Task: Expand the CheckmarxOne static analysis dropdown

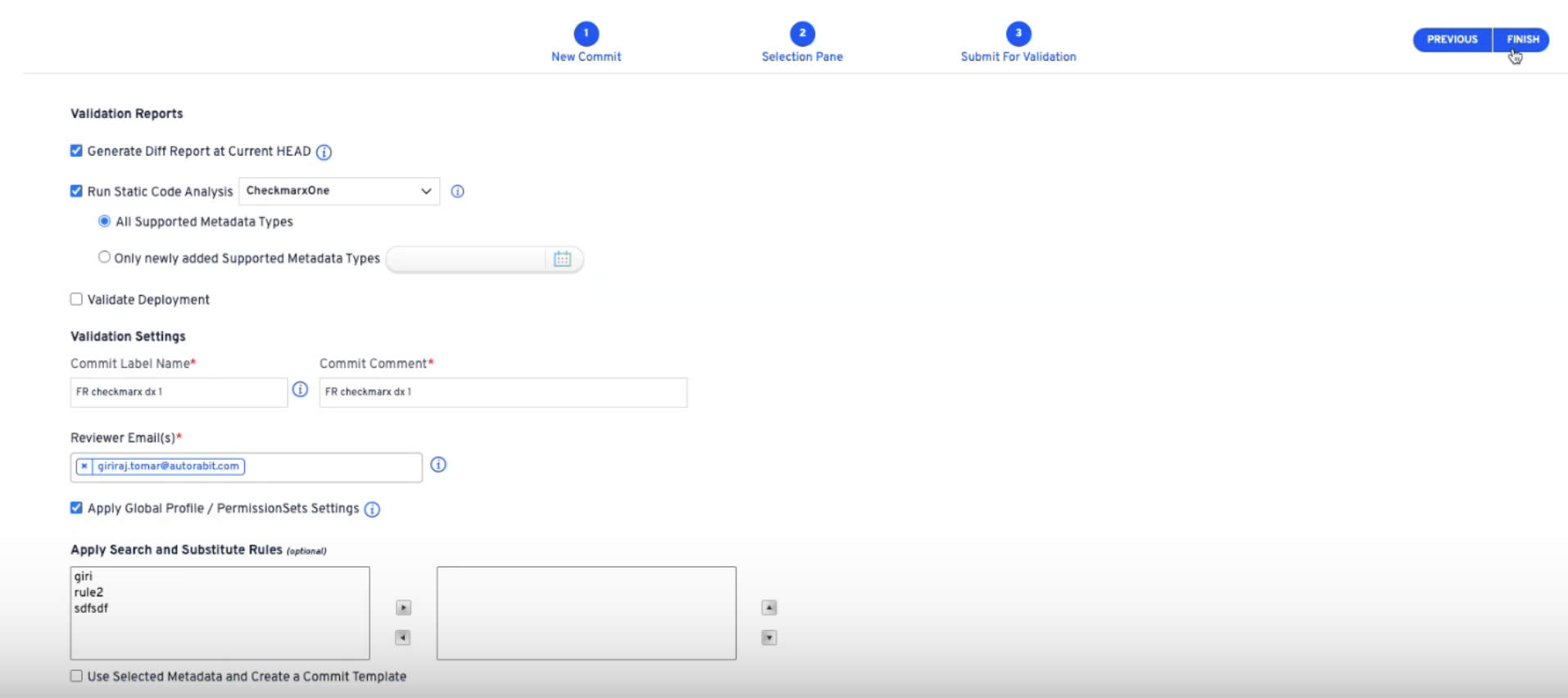Action: pos(338,191)
